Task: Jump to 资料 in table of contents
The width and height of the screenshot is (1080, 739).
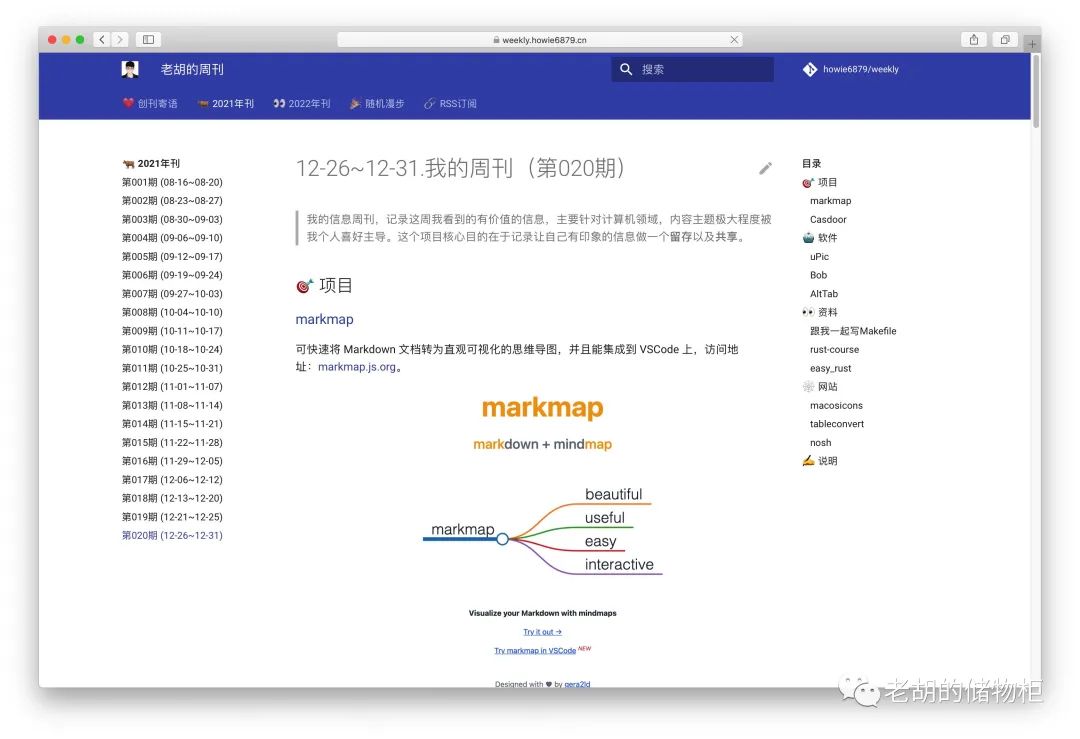Action: (x=820, y=312)
